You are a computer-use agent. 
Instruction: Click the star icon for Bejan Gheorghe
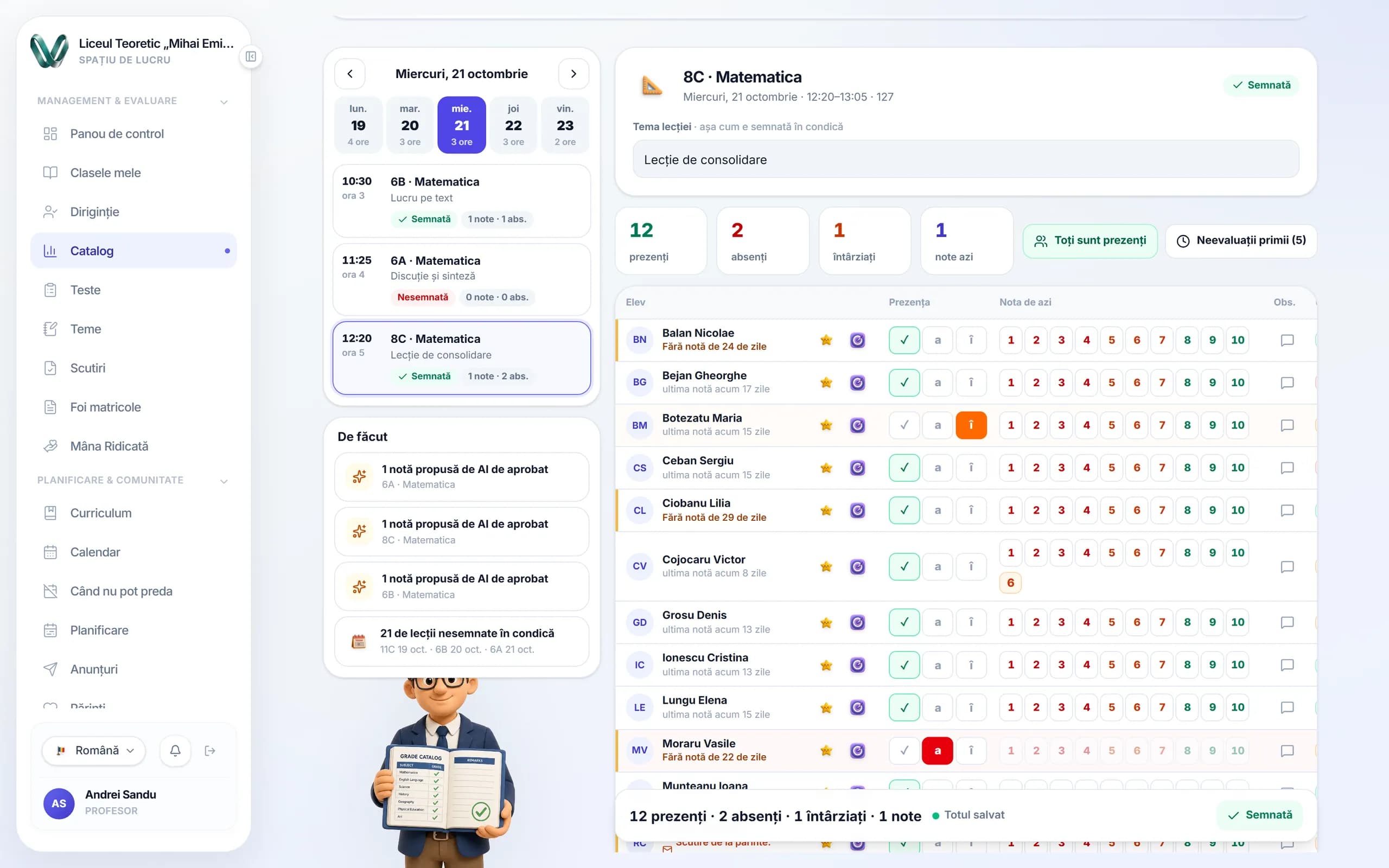[x=826, y=382]
